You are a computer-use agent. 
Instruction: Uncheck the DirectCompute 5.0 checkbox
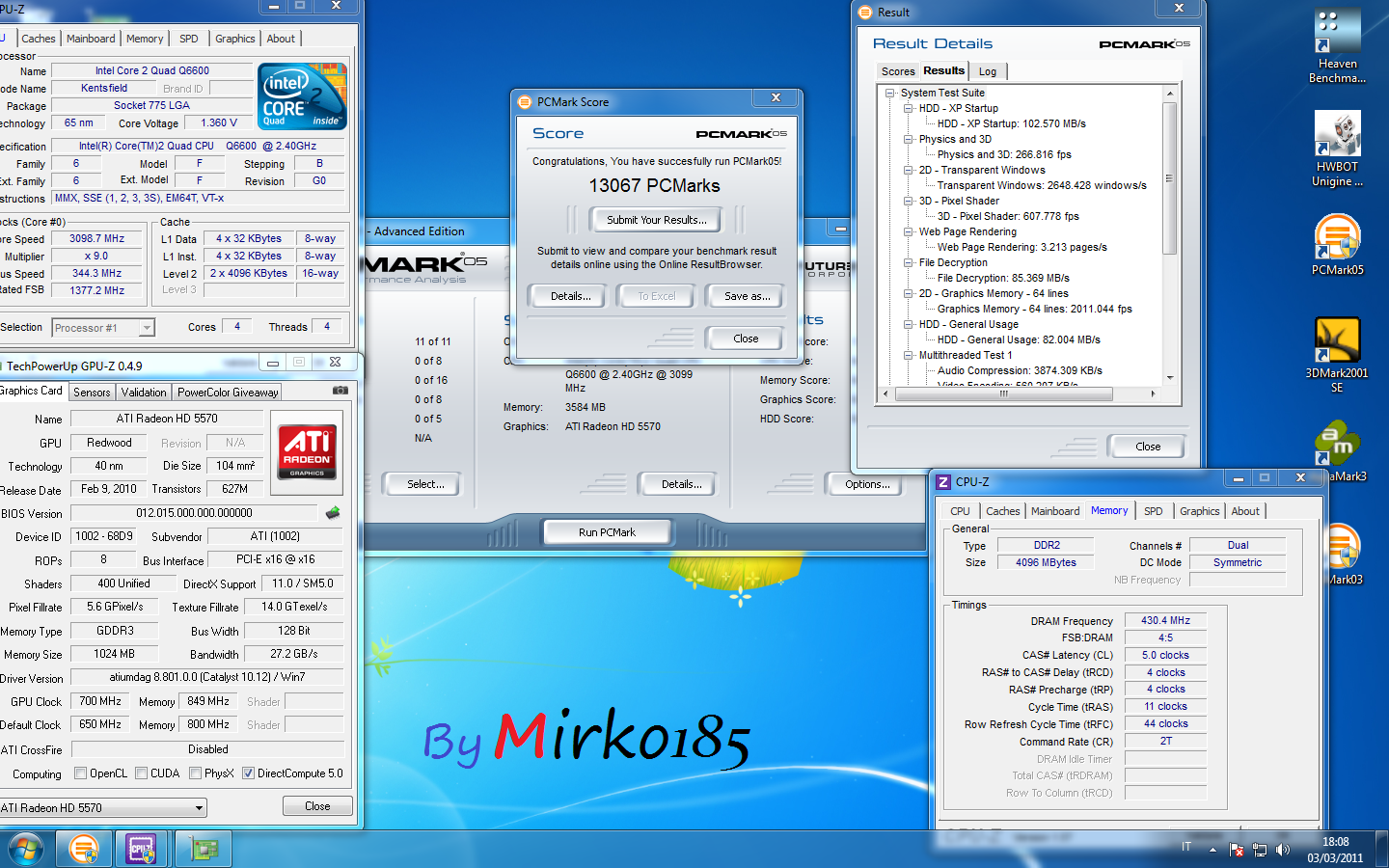(248, 773)
